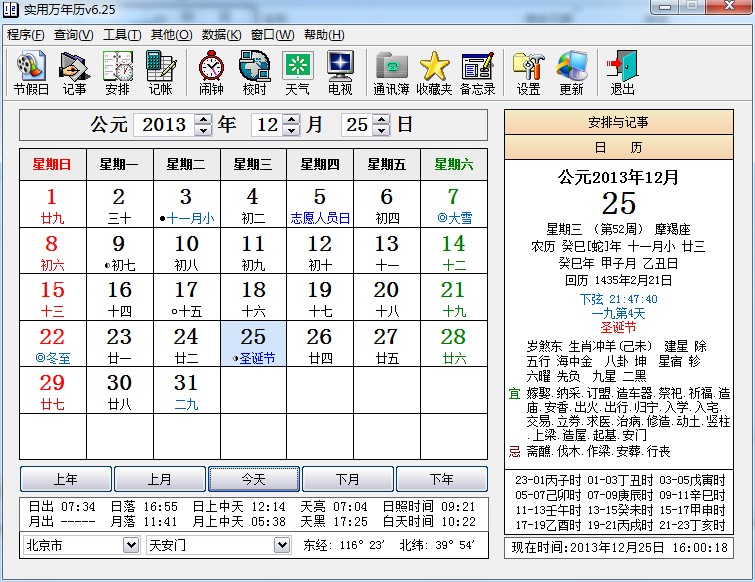755x582 pixels.
Task: Open the 安排 schedule tool
Action: tap(117, 72)
